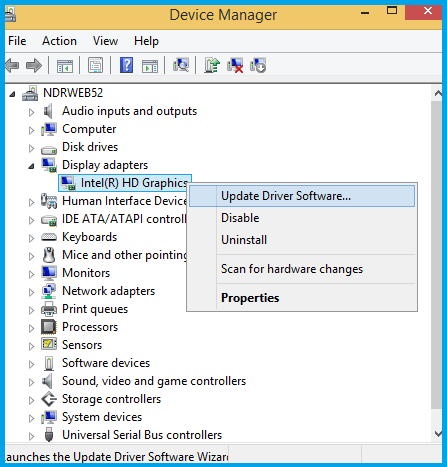
Task: Click the Network adapters icon
Action: pyautogui.click(x=49, y=291)
